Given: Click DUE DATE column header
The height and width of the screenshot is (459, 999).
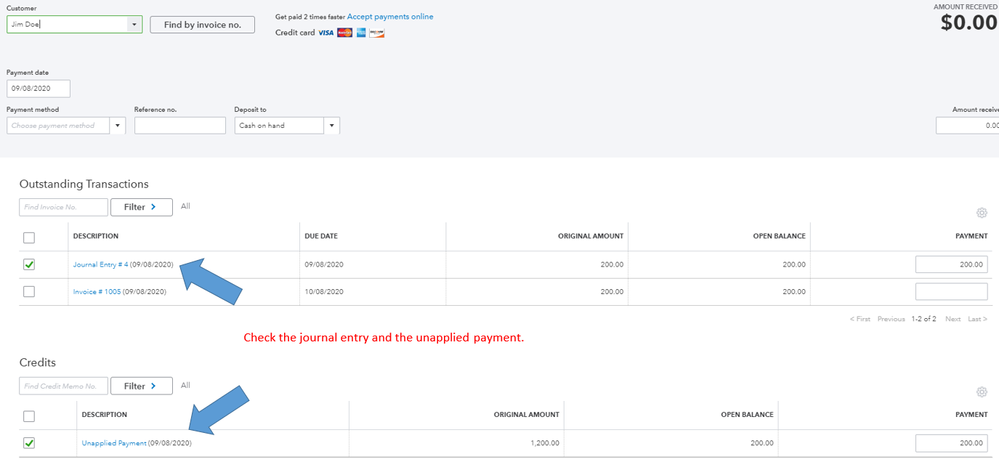Looking at the screenshot, I should click(321, 236).
